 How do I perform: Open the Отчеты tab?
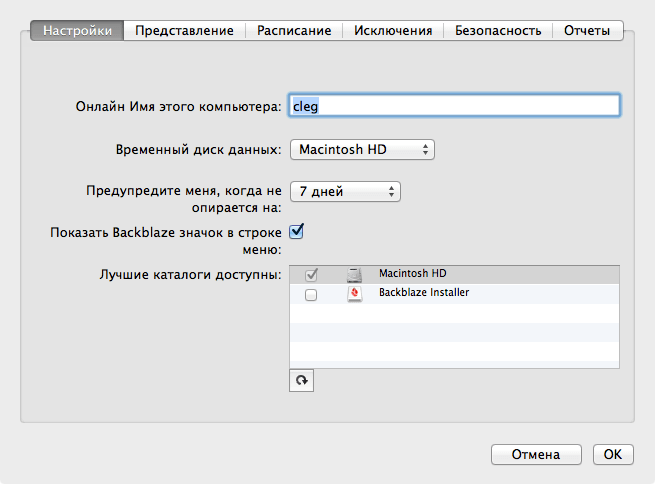coord(587,30)
